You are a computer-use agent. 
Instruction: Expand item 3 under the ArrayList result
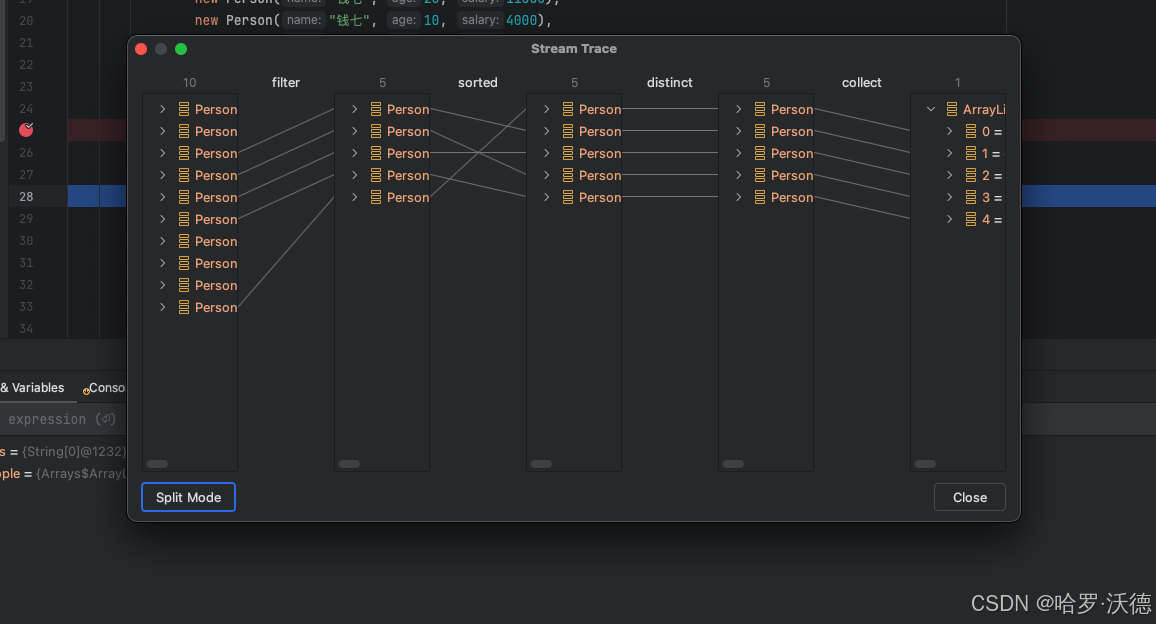click(949, 197)
